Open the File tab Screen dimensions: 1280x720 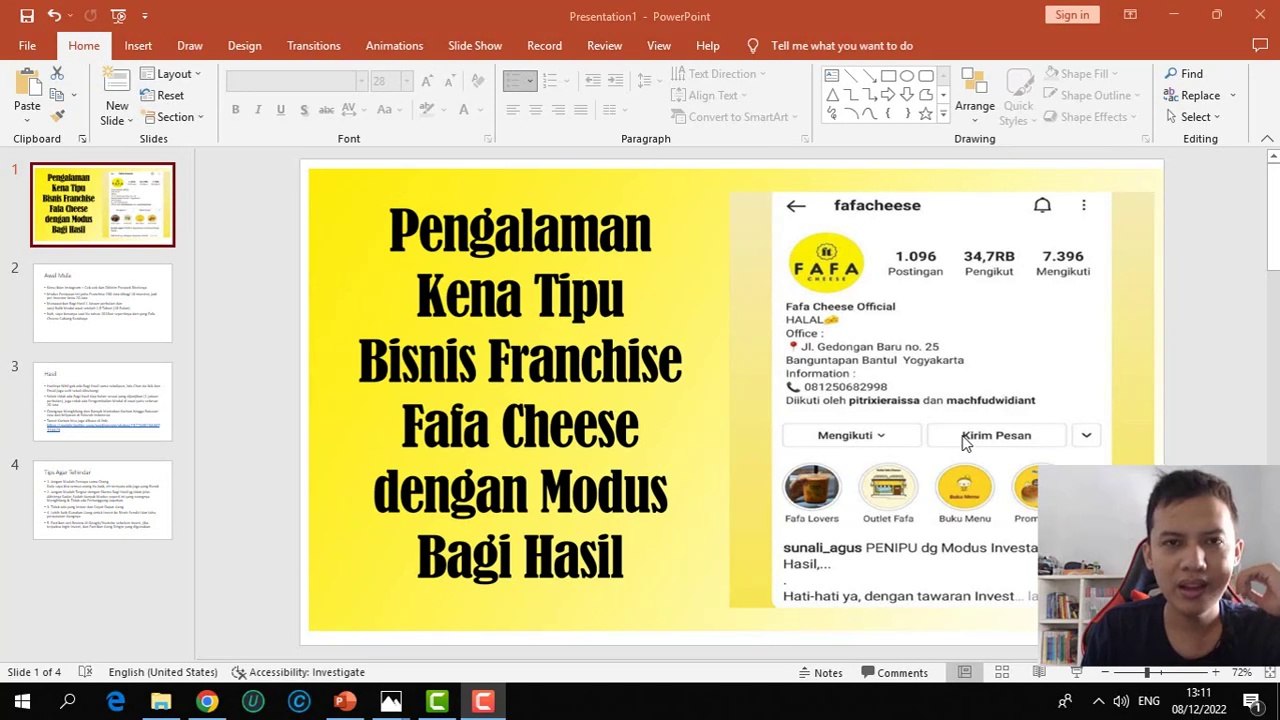tap(27, 45)
